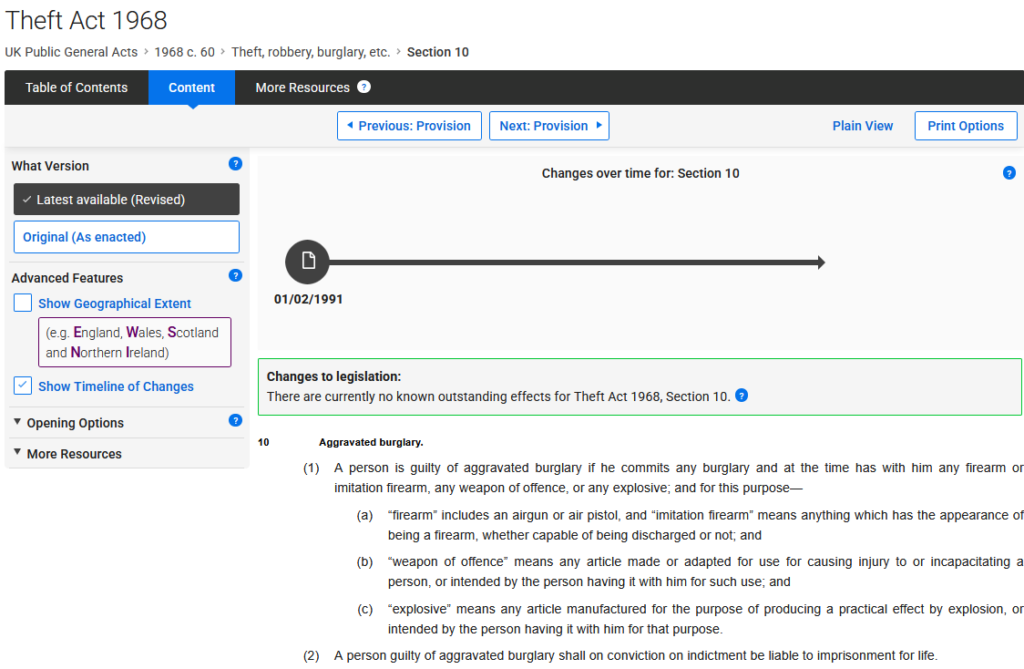Image resolution: width=1024 pixels, height=669 pixels.
Task: Click the document icon on the timeline
Action: pyautogui.click(x=307, y=262)
